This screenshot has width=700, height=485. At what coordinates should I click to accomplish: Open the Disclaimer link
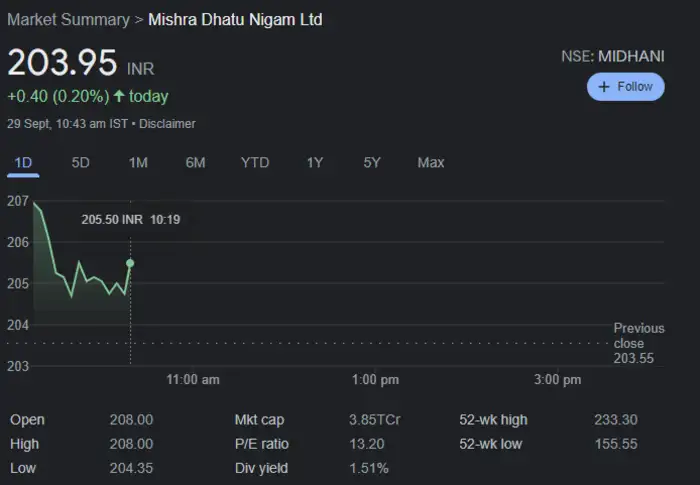pyautogui.click(x=167, y=124)
